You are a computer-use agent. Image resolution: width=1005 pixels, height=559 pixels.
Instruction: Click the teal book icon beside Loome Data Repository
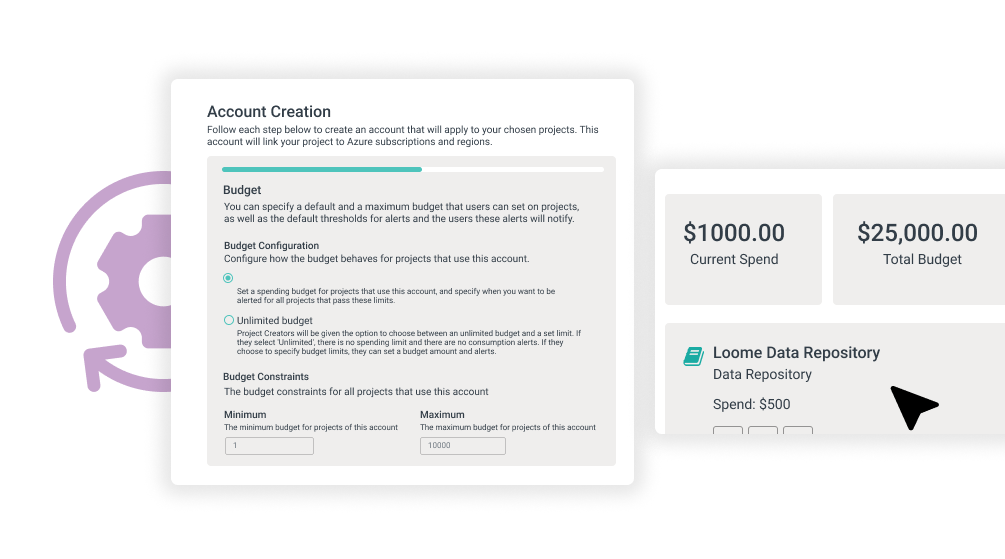(694, 356)
